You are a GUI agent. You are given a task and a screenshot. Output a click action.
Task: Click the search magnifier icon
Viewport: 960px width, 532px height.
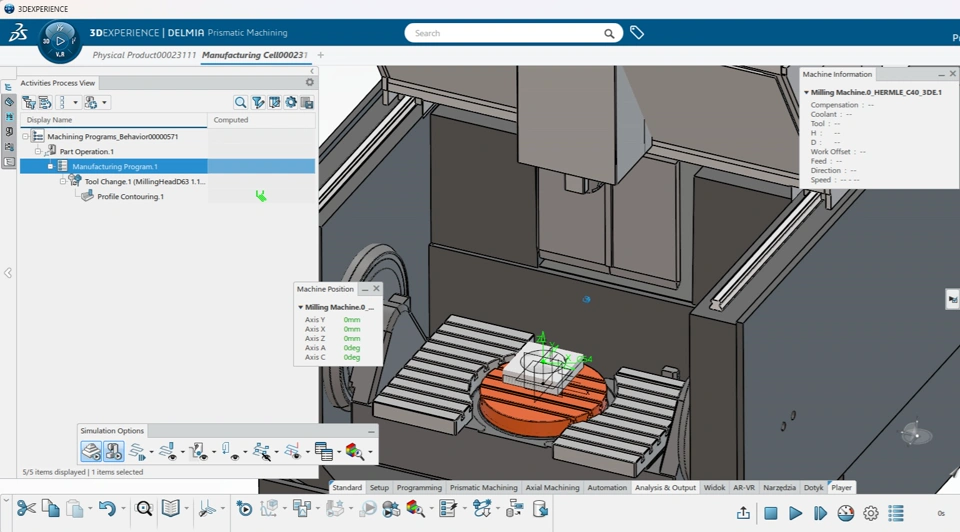[x=609, y=34]
